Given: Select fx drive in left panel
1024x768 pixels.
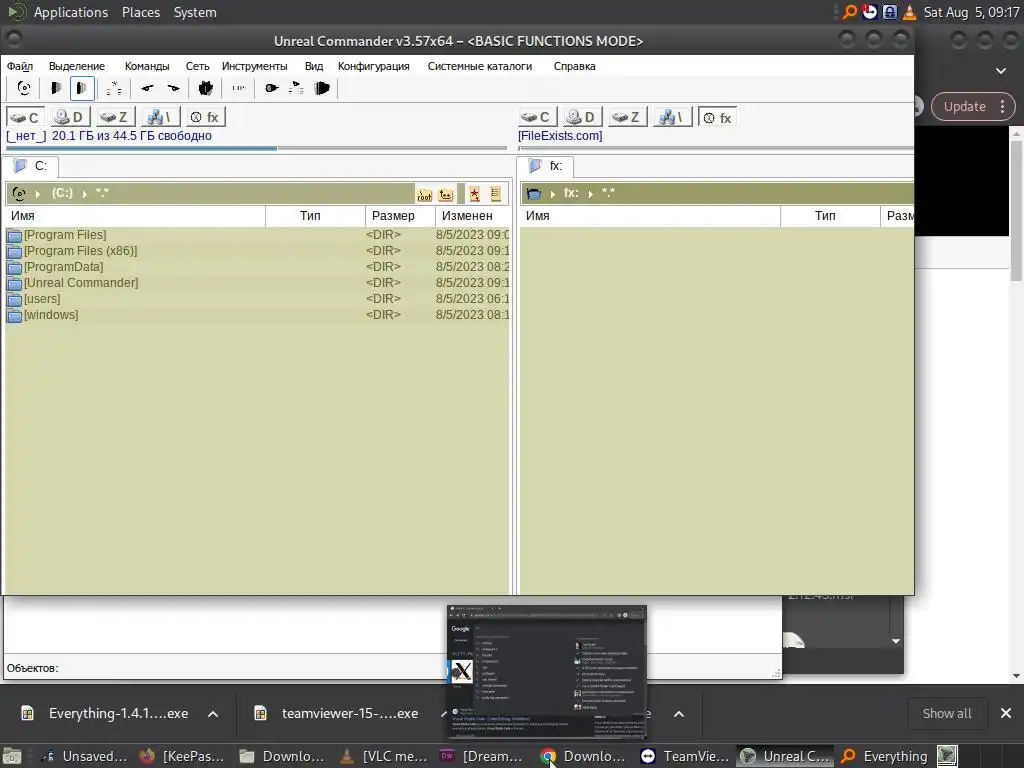Looking at the screenshot, I should (x=205, y=117).
